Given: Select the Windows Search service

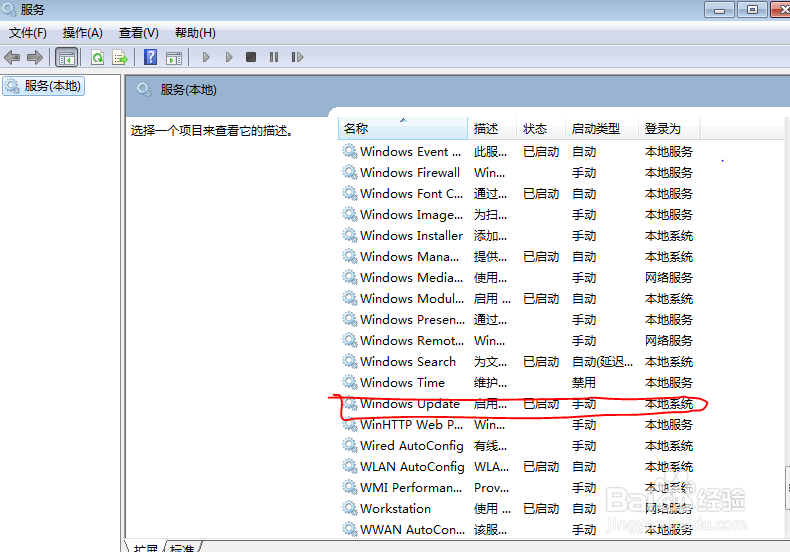Looking at the screenshot, I should pyautogui.click(x=518, y=362).
